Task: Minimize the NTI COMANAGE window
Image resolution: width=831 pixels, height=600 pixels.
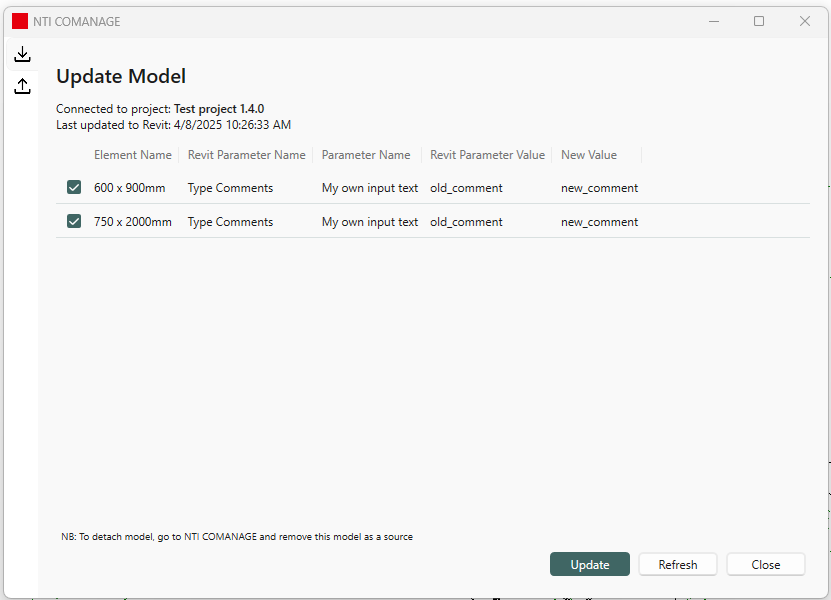Action: coord(714,21)
